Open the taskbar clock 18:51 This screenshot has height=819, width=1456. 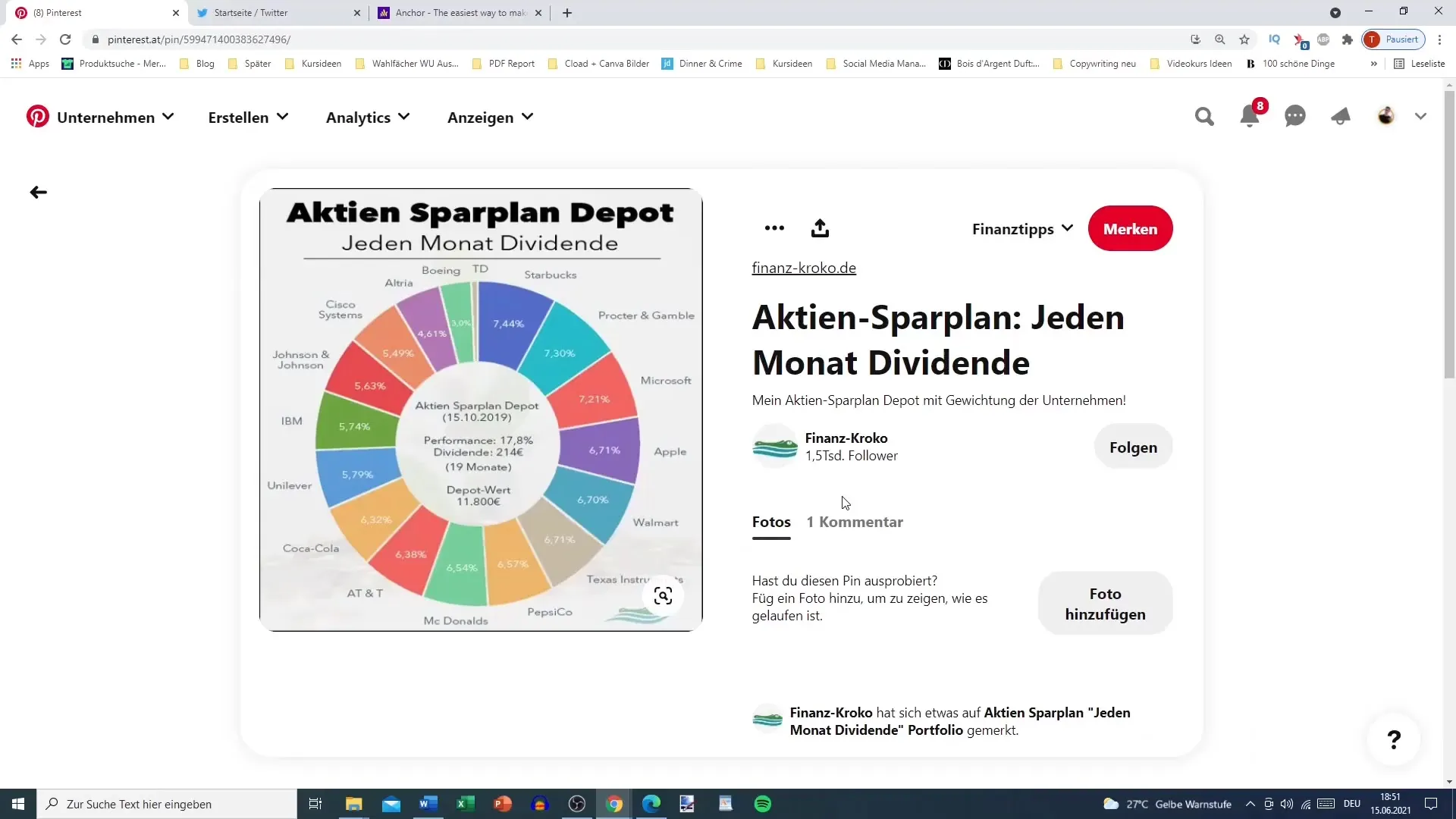pyautogui.click(x=1390, y=804)
